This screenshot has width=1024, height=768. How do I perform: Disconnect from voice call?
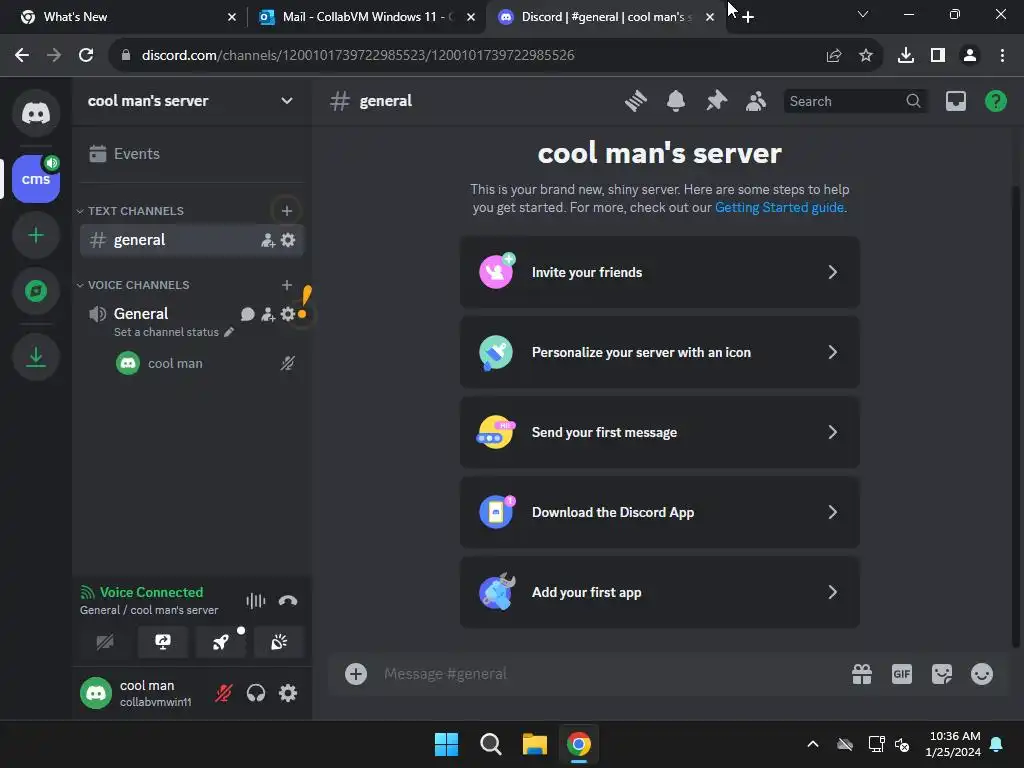tap(288, 601)
